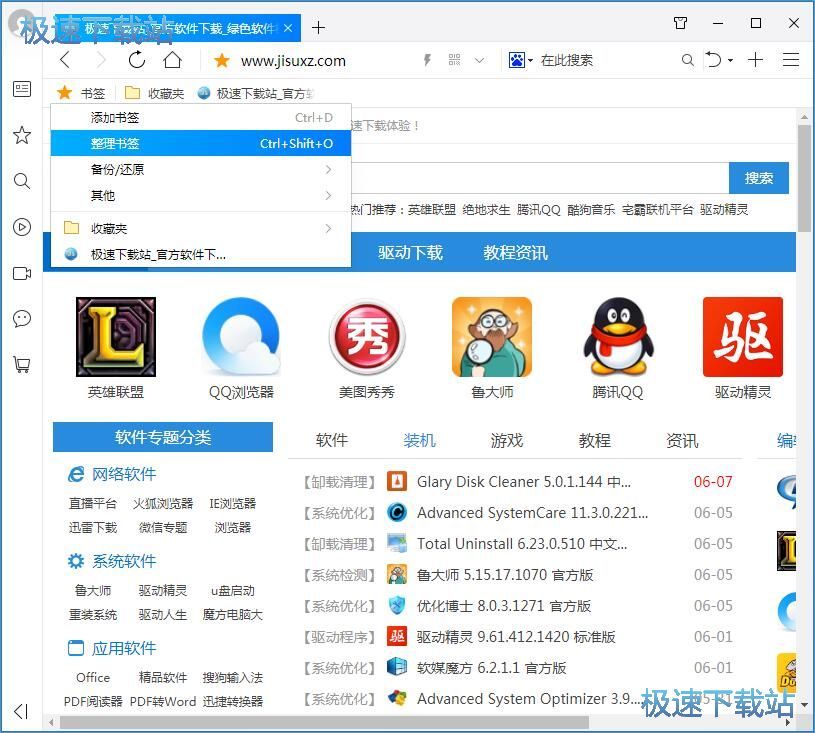Click the forward navigation arrow

pos(101,60)
